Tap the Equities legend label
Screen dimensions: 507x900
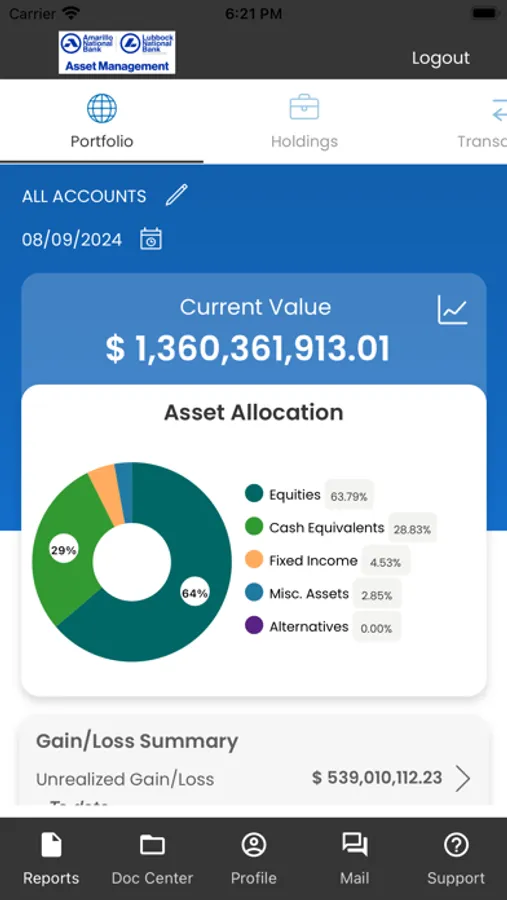295,495
